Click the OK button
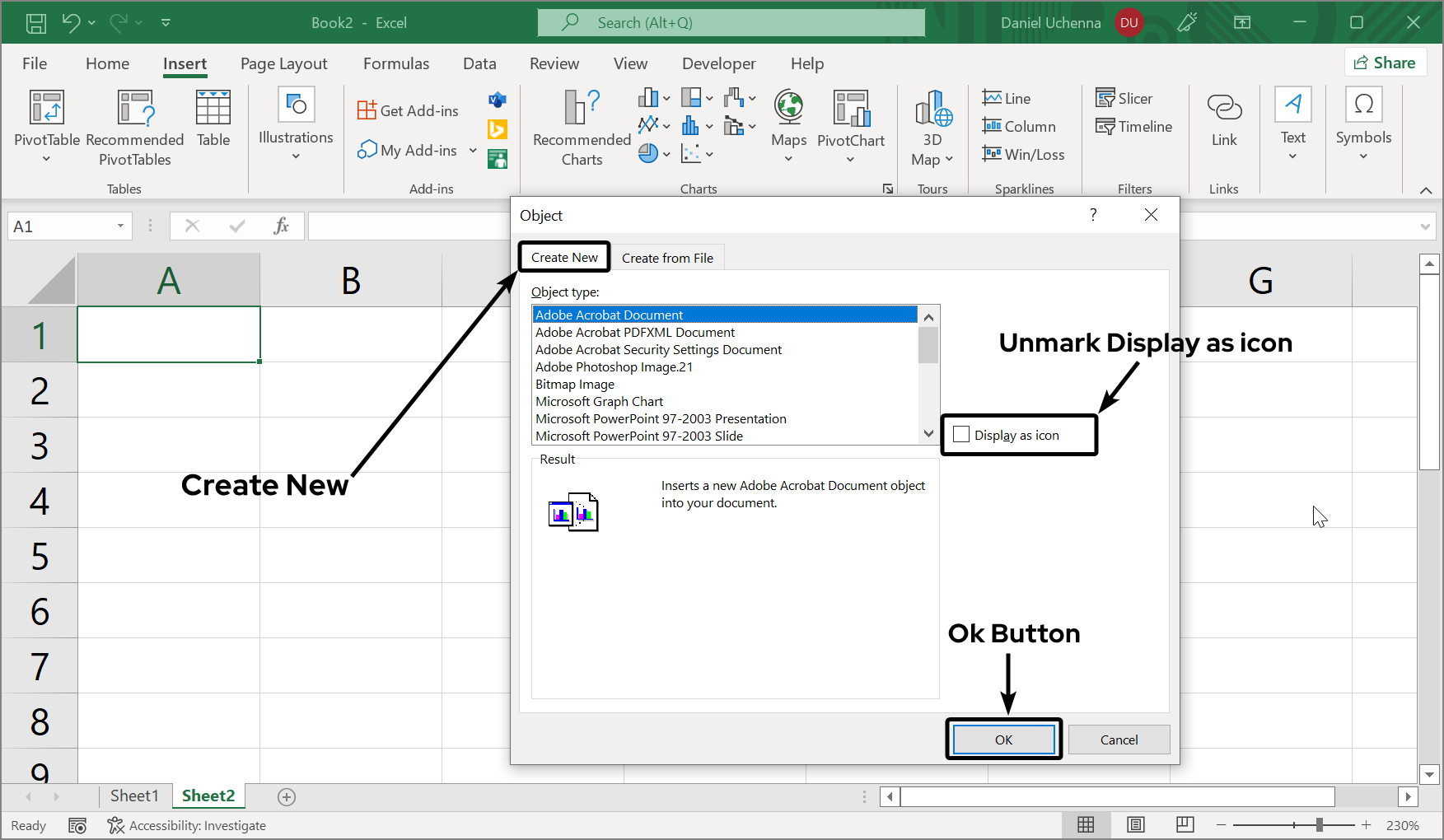 coord(1003,739)
